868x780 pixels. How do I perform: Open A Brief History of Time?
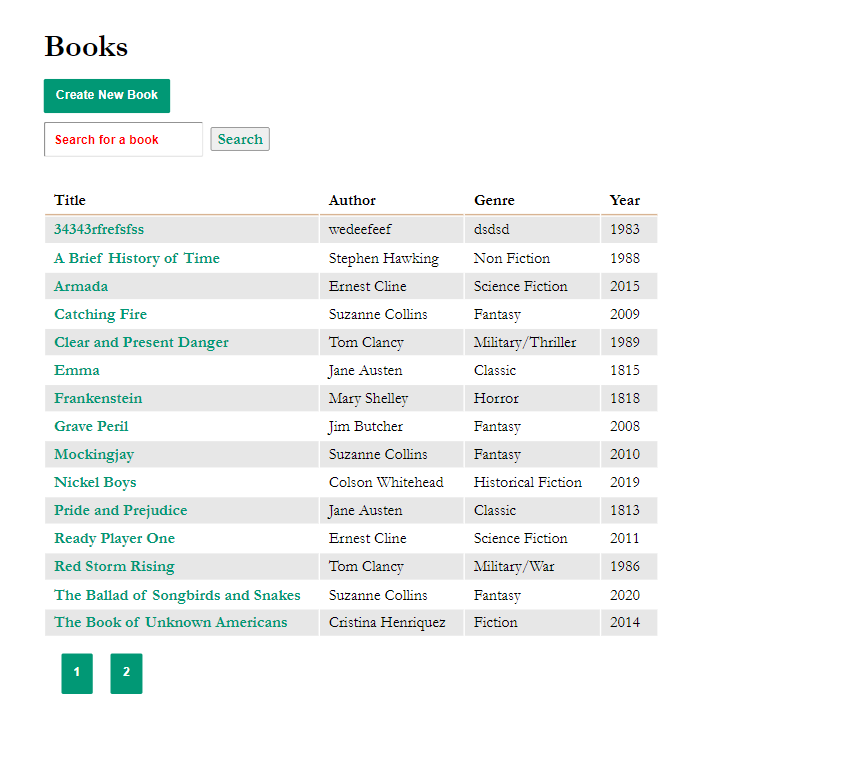pos(137,259)
